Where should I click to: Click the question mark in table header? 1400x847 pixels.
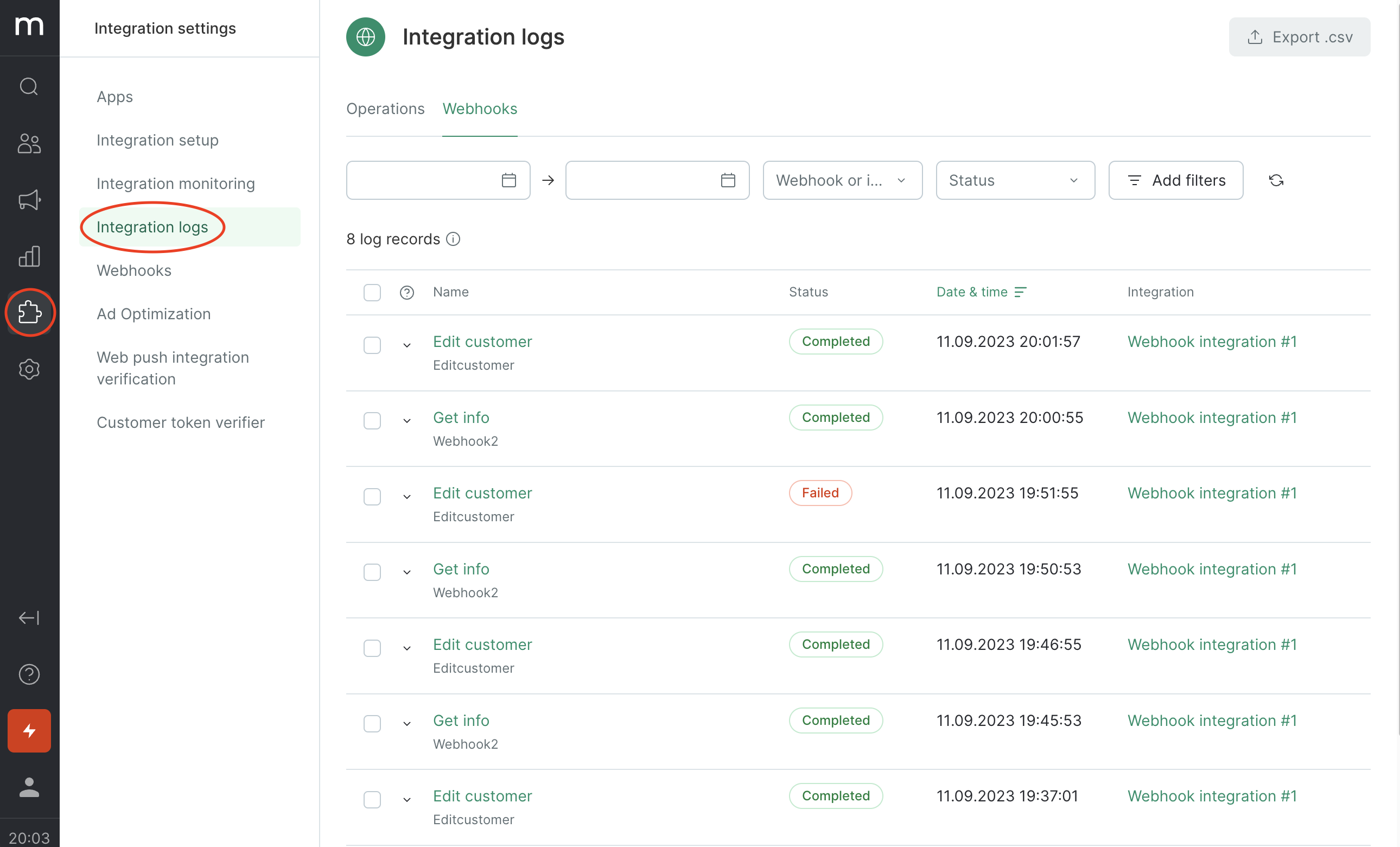pyautogui.click(x=407, y=292)
